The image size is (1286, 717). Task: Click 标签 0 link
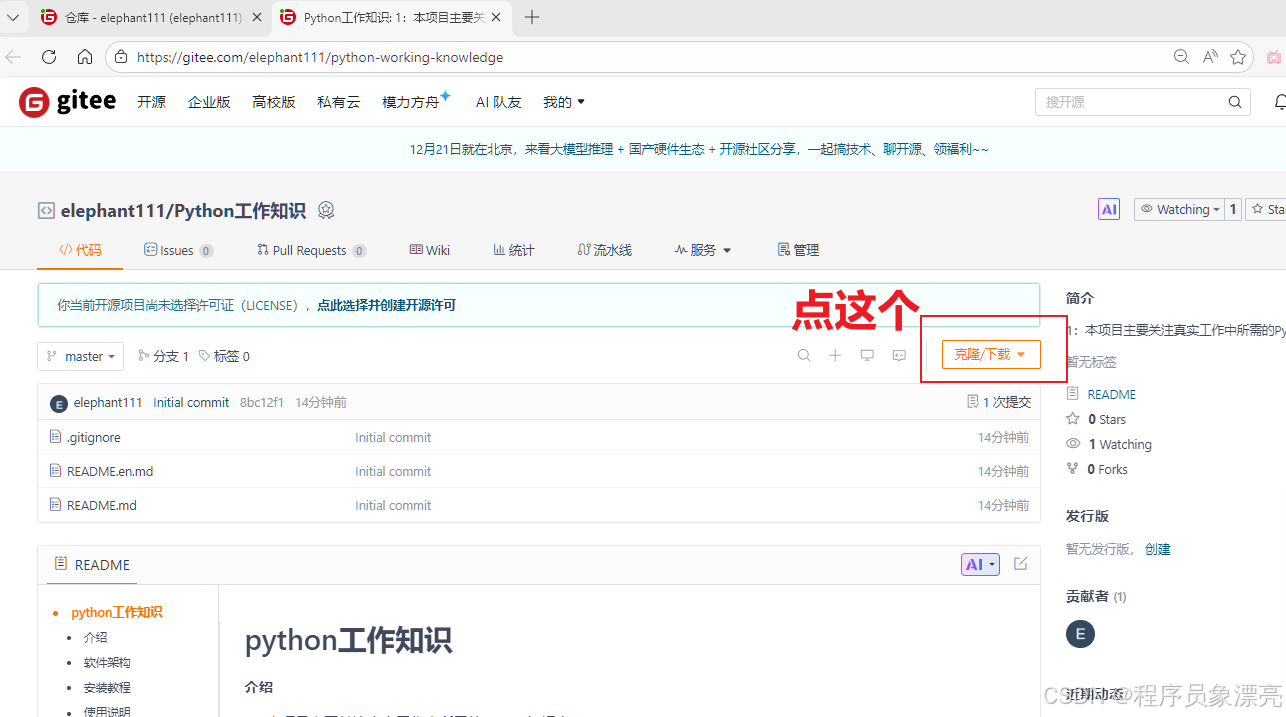tap(225, 356)
